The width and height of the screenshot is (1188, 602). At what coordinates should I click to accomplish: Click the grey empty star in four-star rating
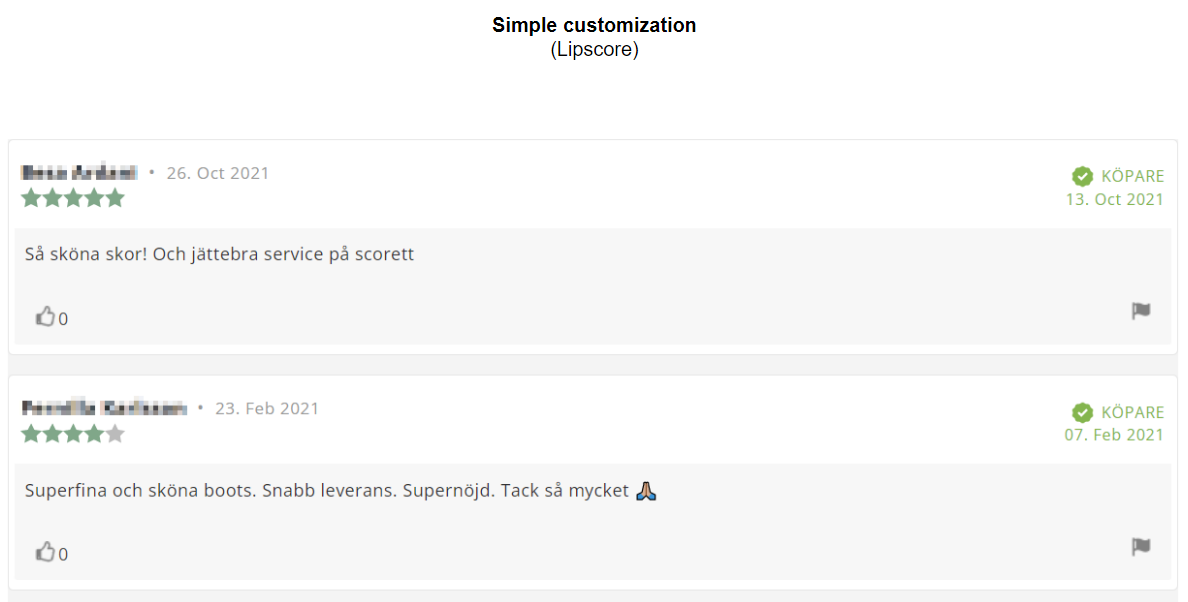(115, 434)
